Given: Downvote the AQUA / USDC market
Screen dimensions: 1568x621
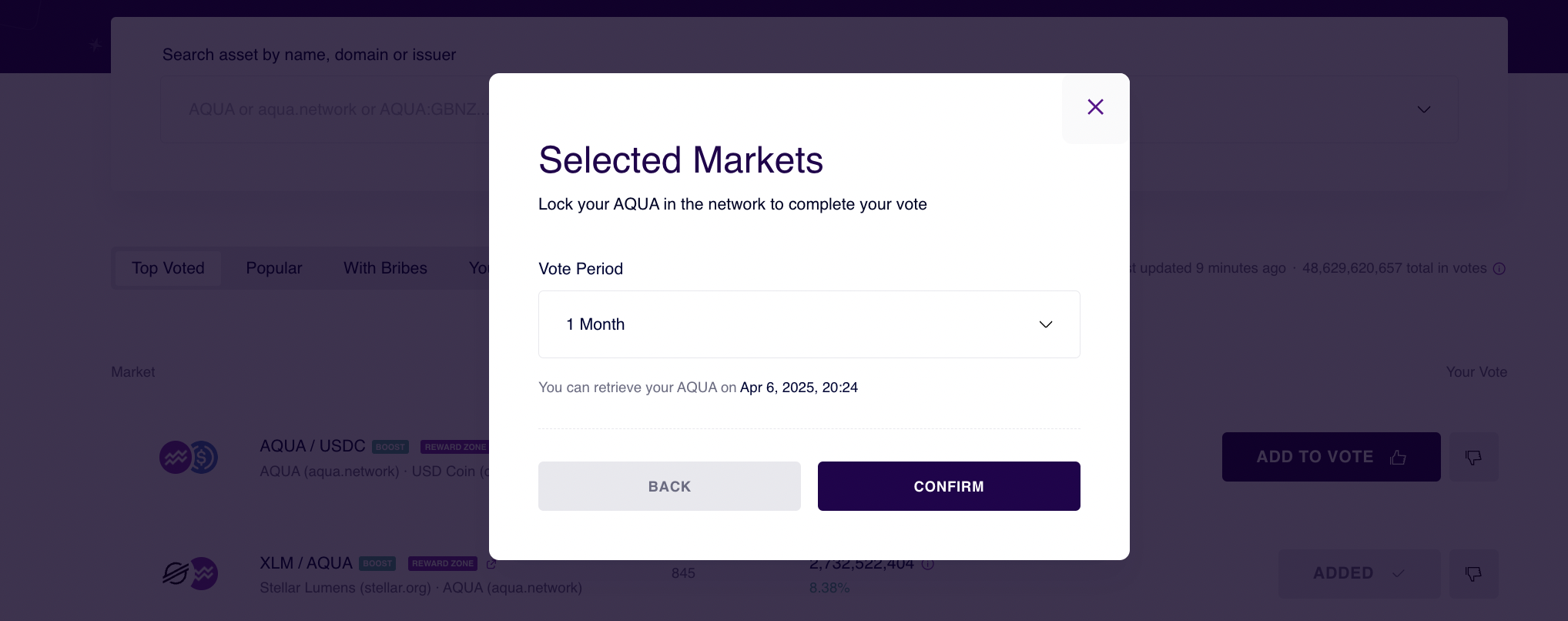Looking at the screenshot, I should (x=1473, y=458).
